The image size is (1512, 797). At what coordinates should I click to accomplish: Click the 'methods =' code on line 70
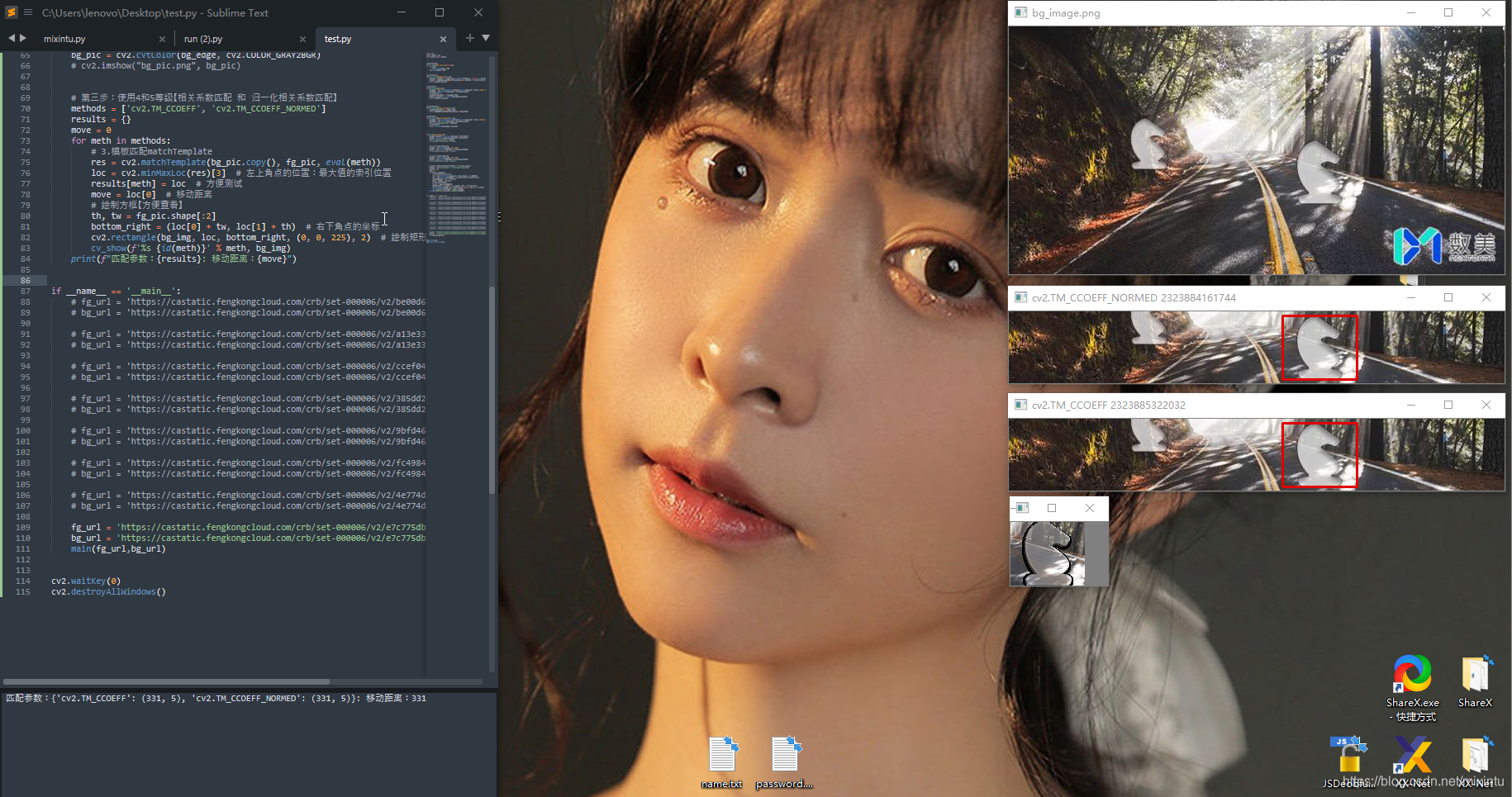(x=198, y=108)
